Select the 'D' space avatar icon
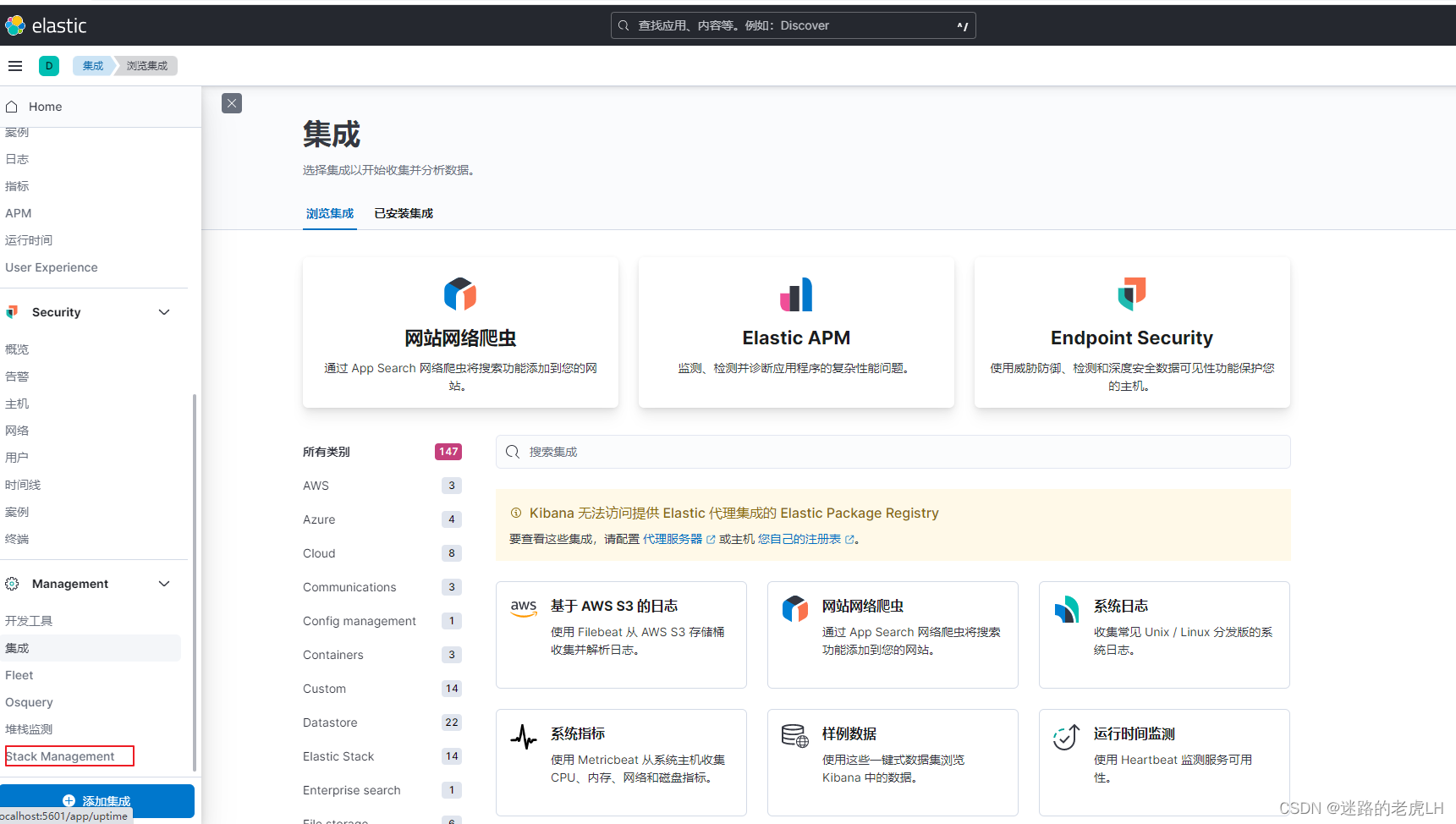 coord(48,65)
